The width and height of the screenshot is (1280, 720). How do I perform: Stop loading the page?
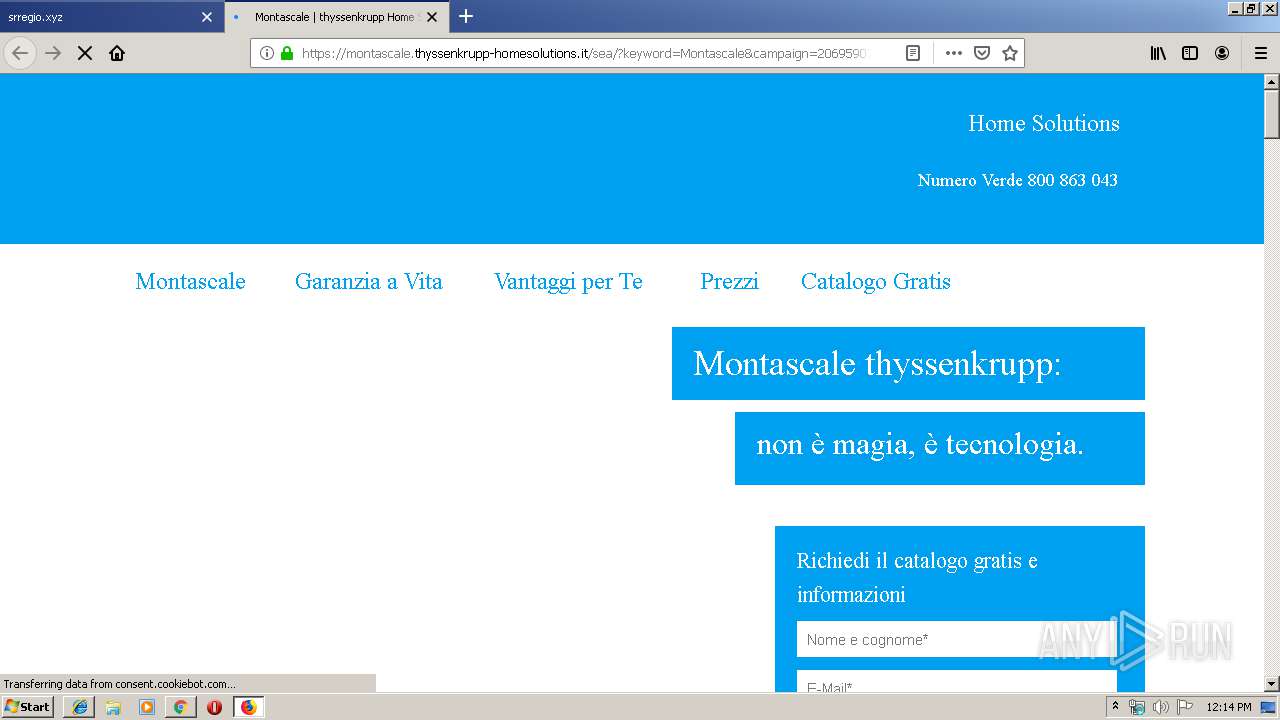85,53
